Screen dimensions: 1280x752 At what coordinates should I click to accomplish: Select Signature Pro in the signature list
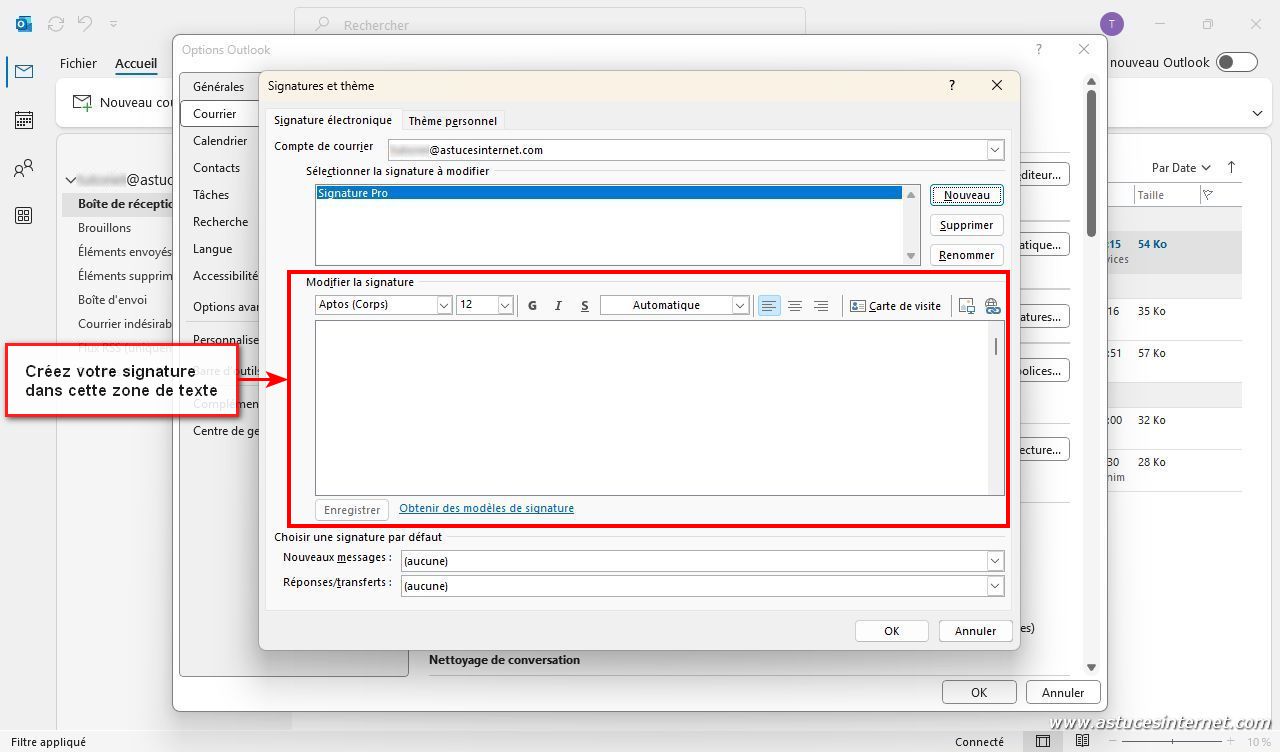coord(609,193)
